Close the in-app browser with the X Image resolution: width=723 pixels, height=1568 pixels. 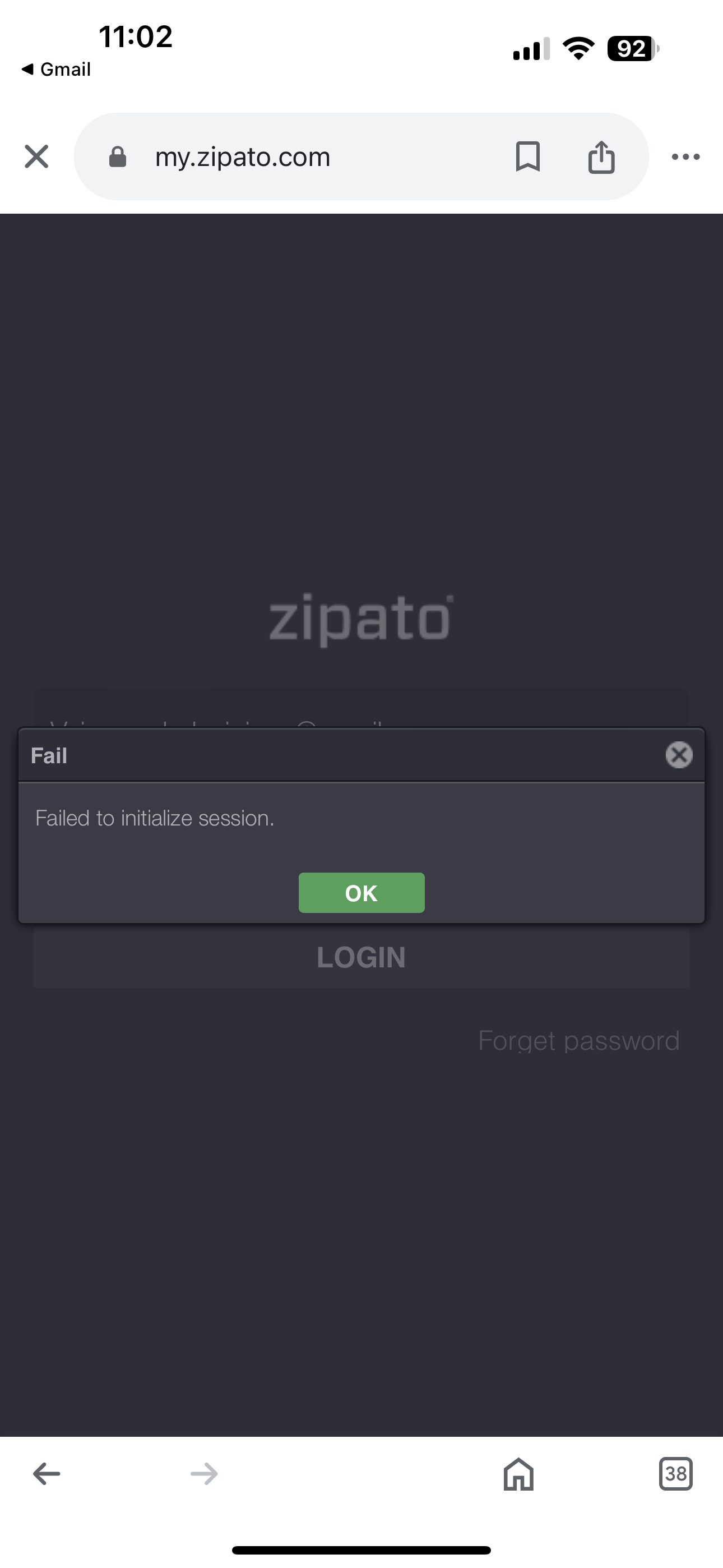36,156
